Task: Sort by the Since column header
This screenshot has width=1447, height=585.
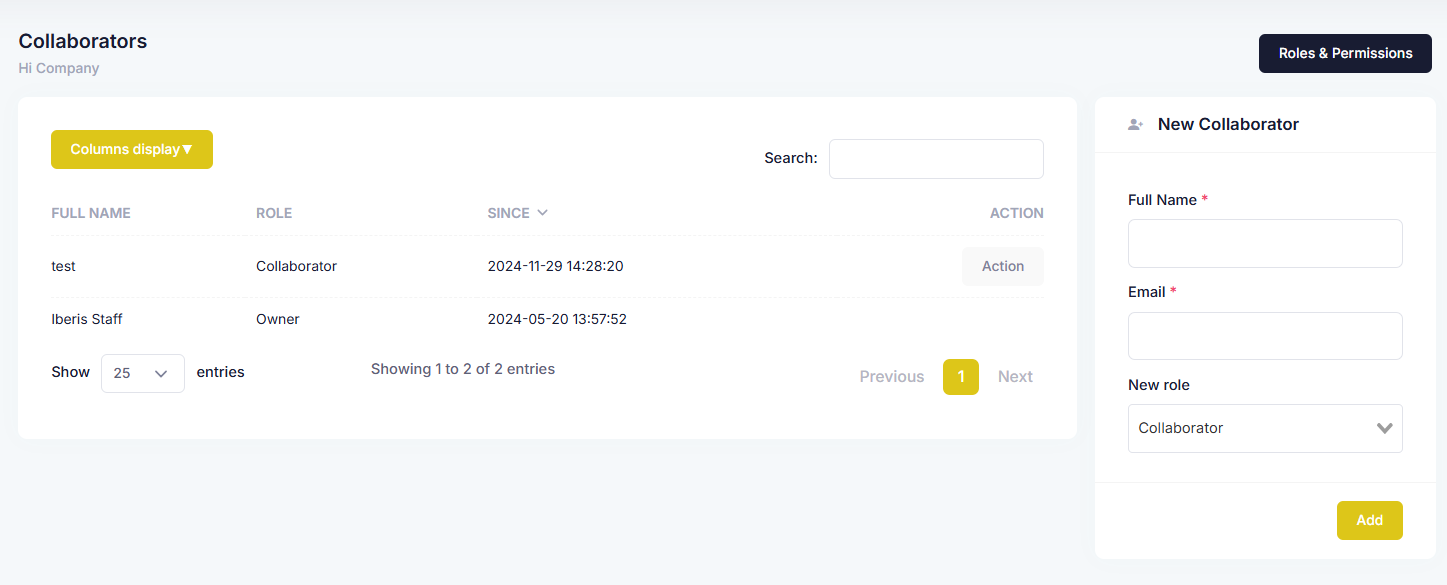Action: (x=508, y=213)
